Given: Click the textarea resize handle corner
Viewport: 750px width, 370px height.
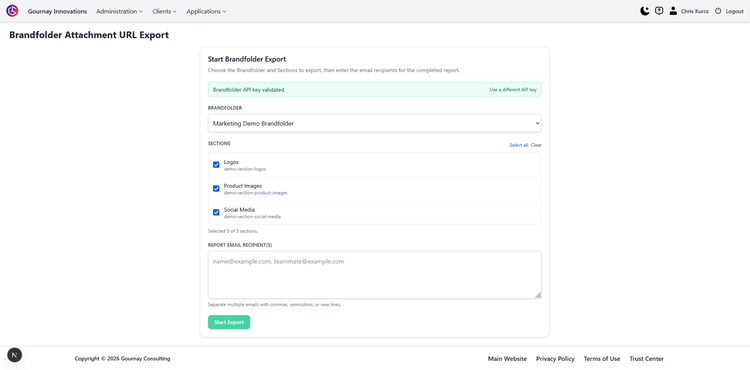Looking at the screenshot, I should pos(538,295).
